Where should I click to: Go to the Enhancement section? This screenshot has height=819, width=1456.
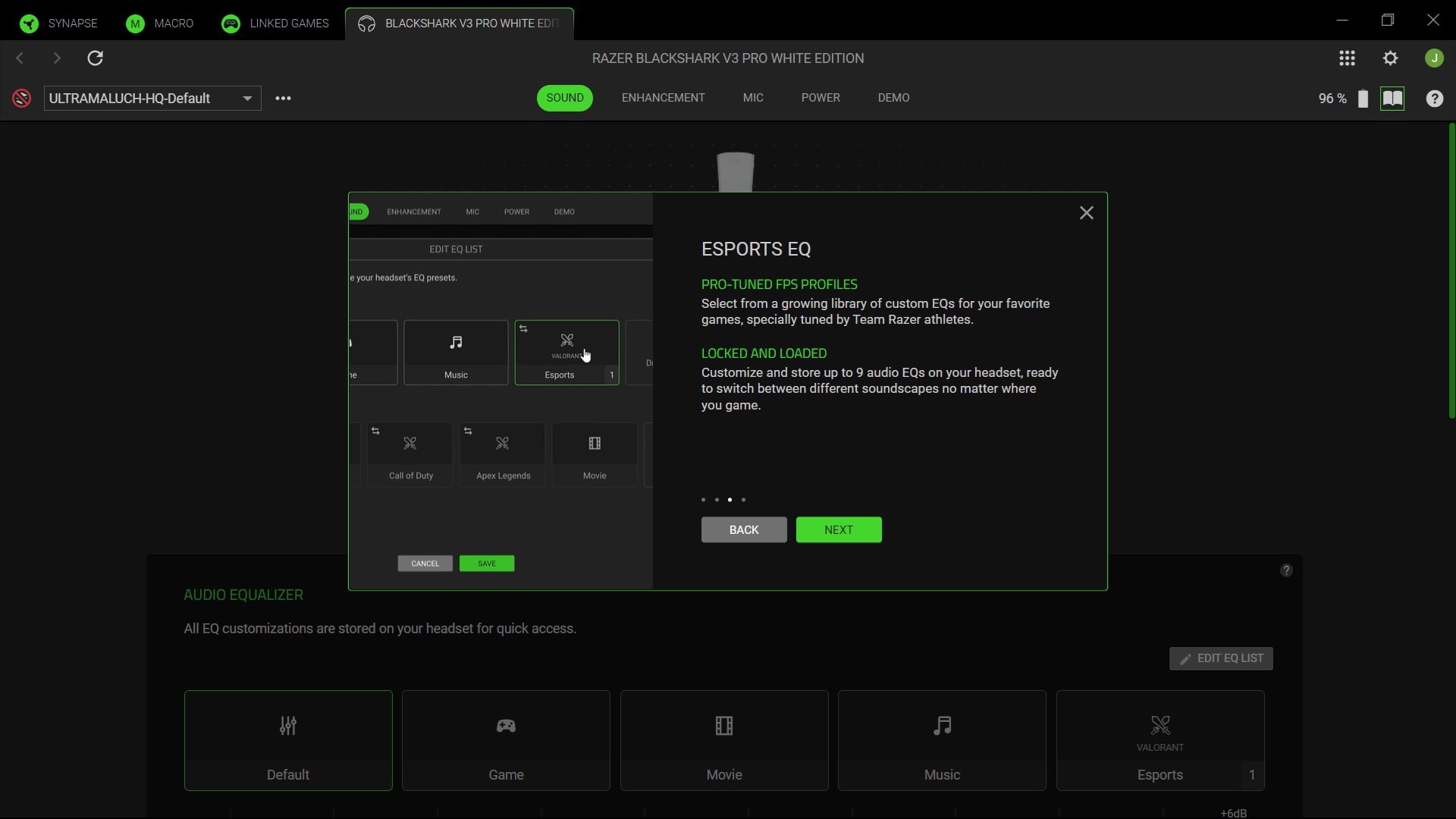(663, 98)
